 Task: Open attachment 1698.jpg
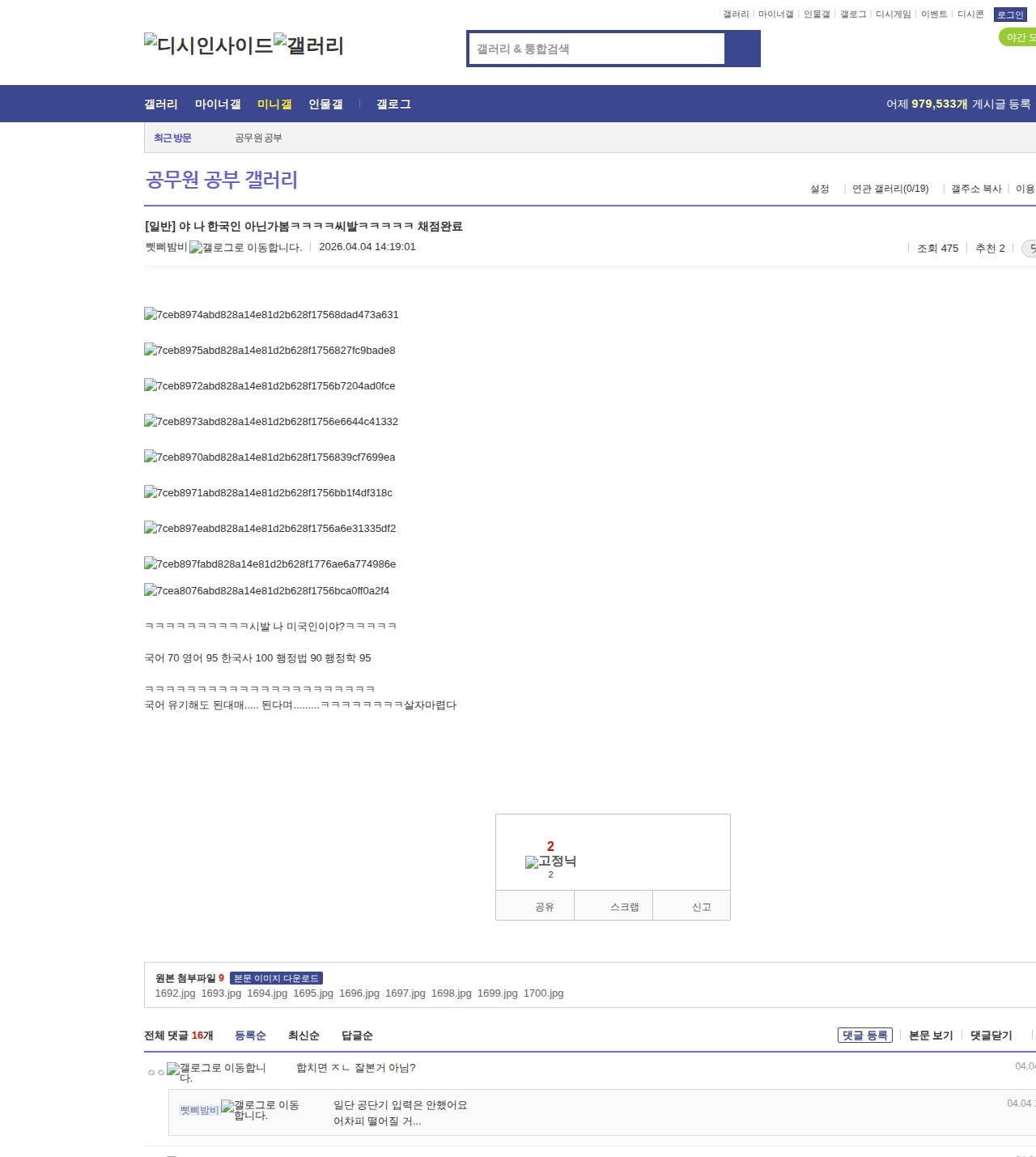[x=452, y=993]
